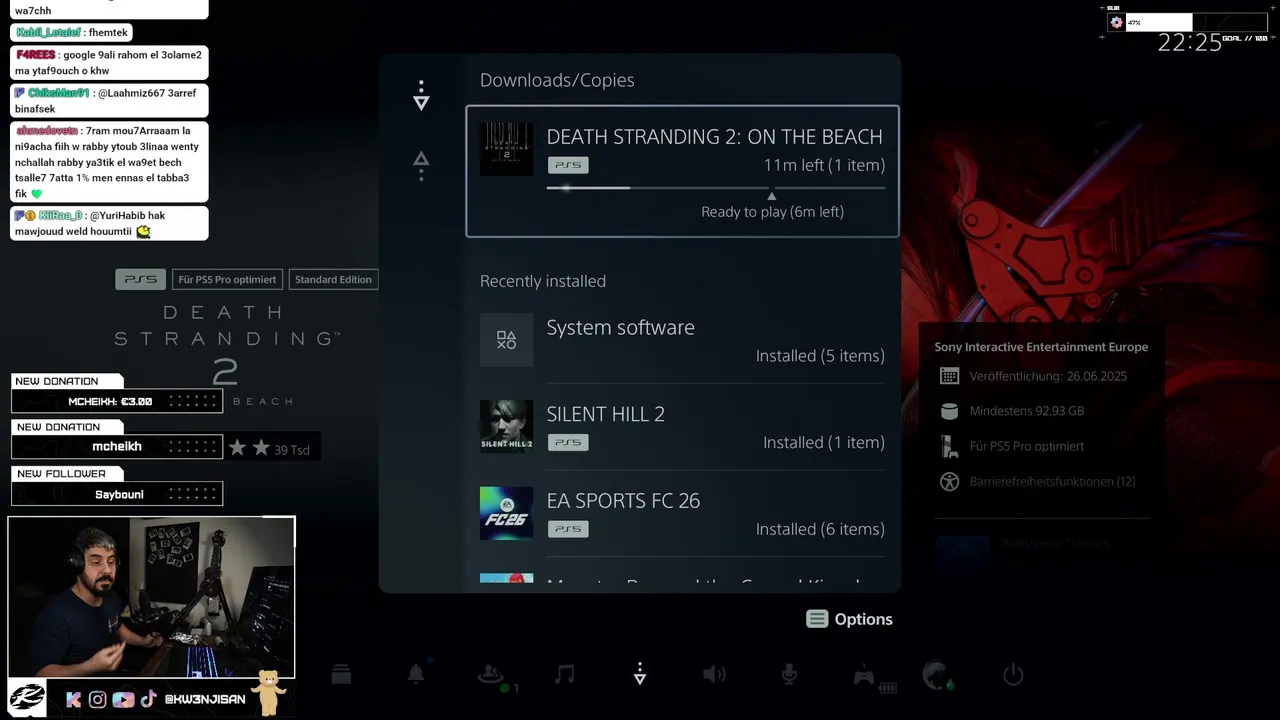Click the 'Ready to play (6m left)' label
The height and width of the screenshot is (720, 1280).
(772, 212)
